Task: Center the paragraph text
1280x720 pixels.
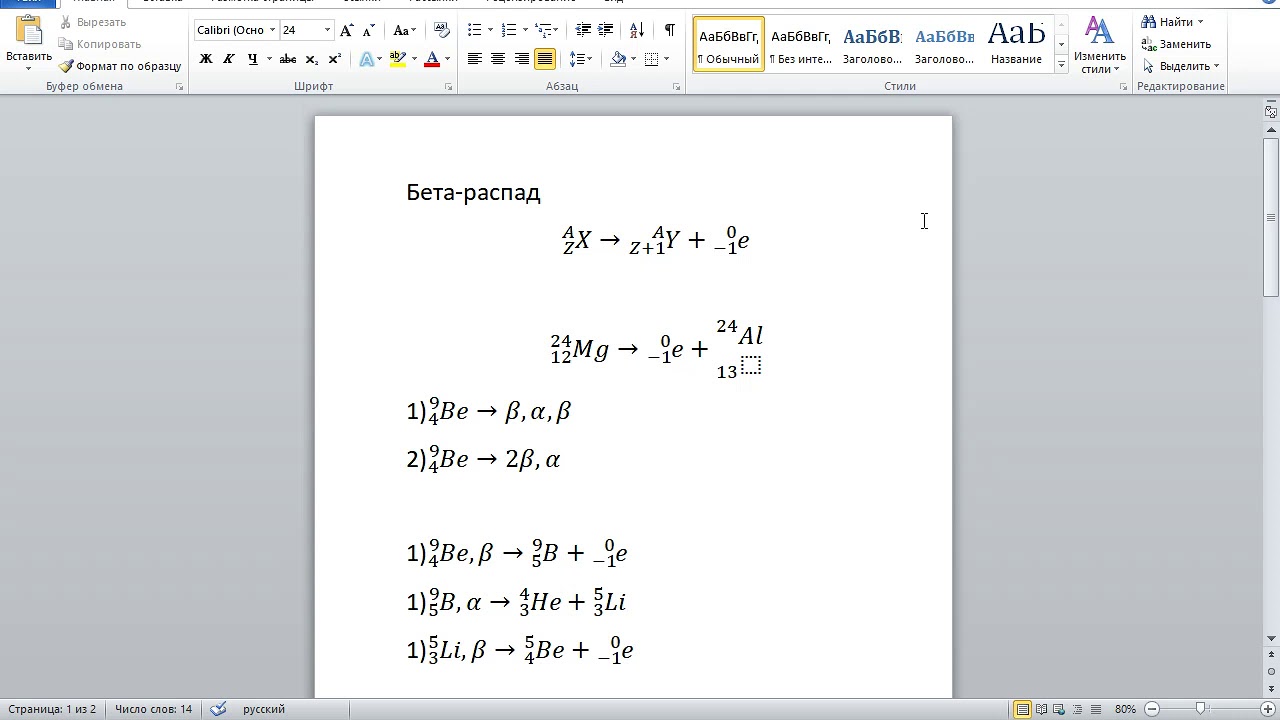Action: click(x=498, y=59)
